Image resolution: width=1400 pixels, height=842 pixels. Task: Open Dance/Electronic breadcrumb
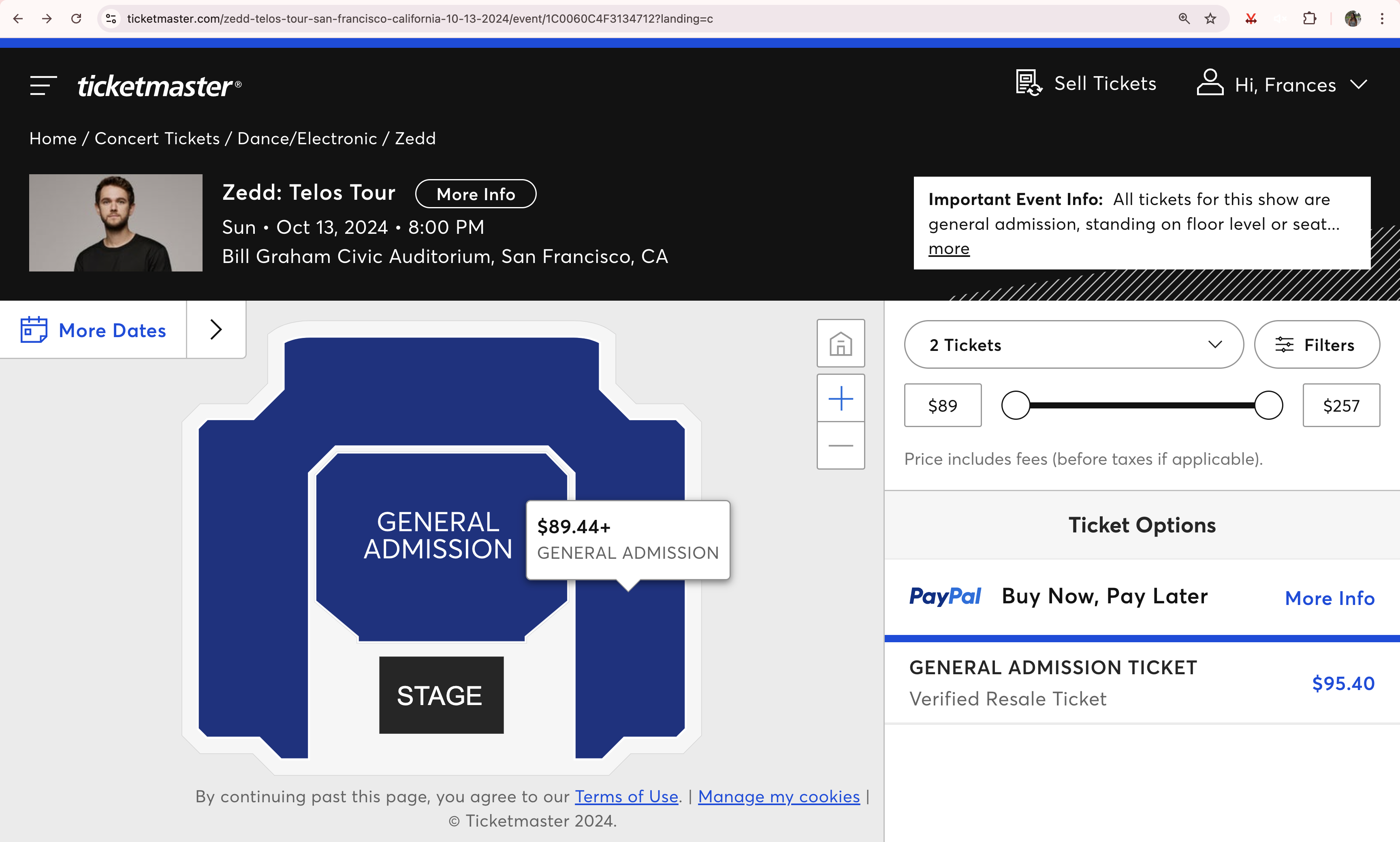tap(307, 139)
